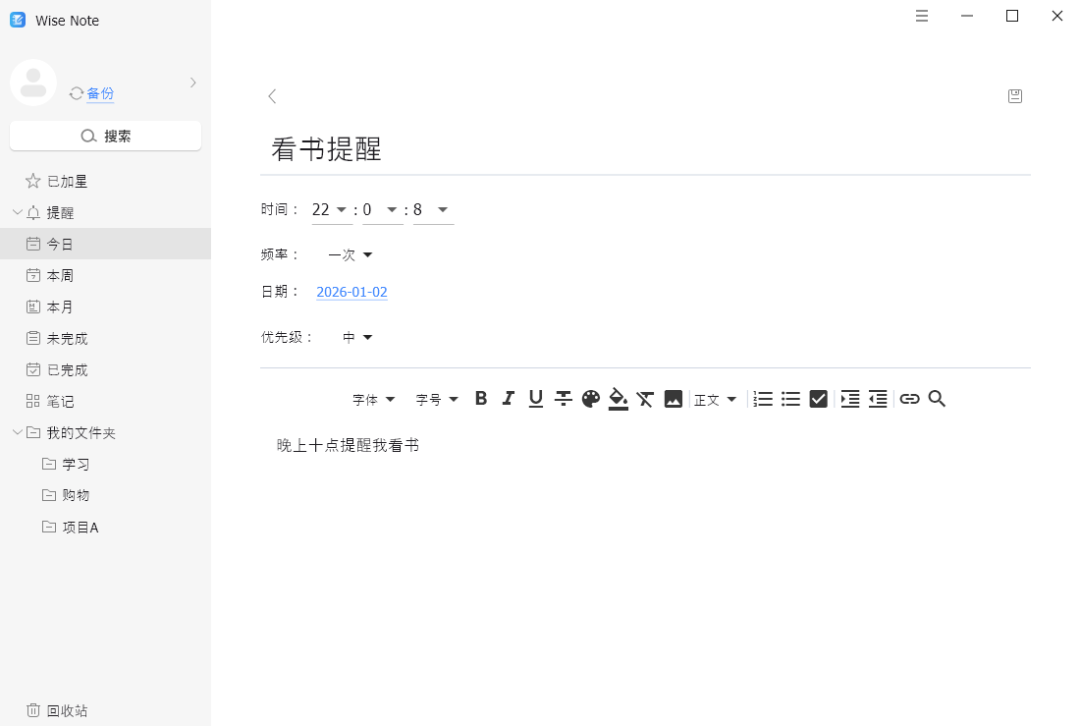Open search with the magnifier icon in toolbar
The image size is (1080, 726).
coord(937,398)
